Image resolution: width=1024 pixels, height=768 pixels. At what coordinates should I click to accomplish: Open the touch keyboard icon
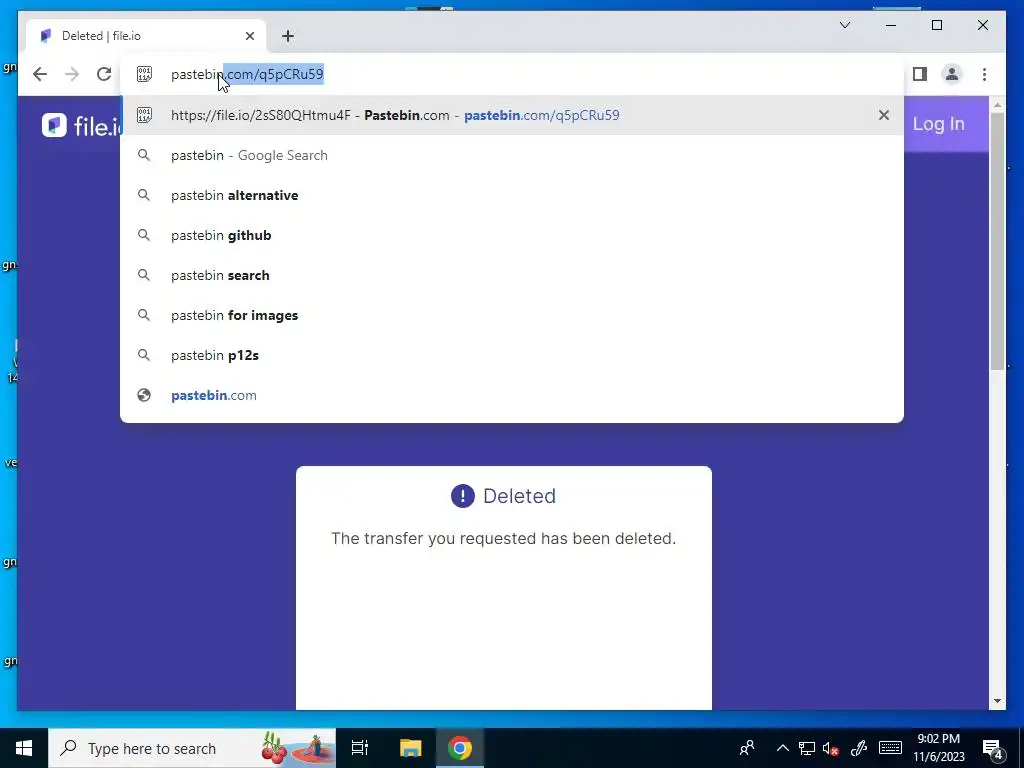pyautogui.click(x=890, y=748)
